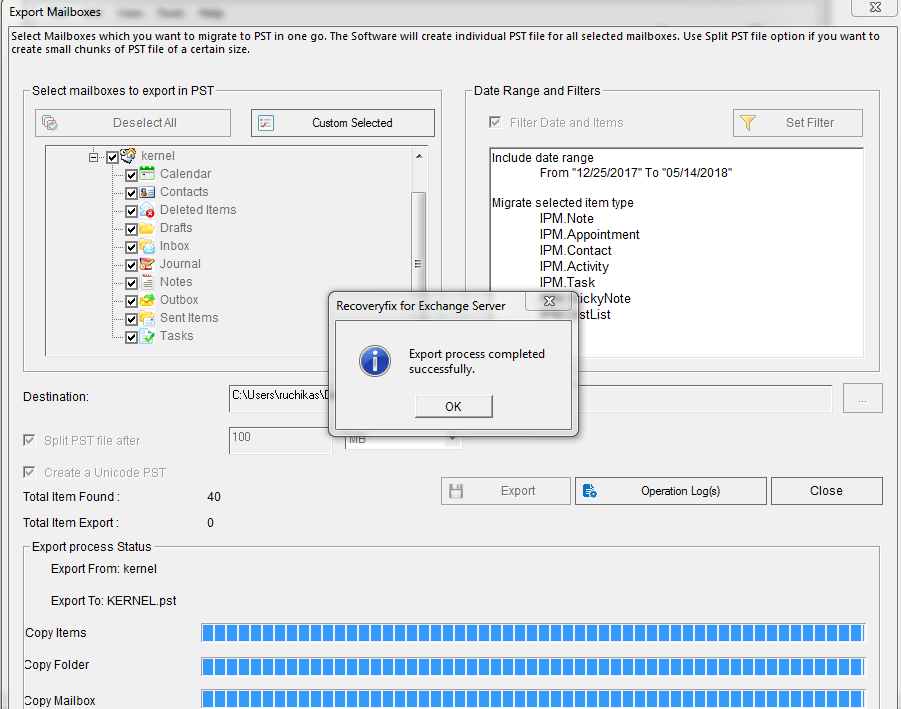Uncheck the Contacts checkbox
Image resolution: width=901 pixels, height=709 pixels.
[131, 193]
